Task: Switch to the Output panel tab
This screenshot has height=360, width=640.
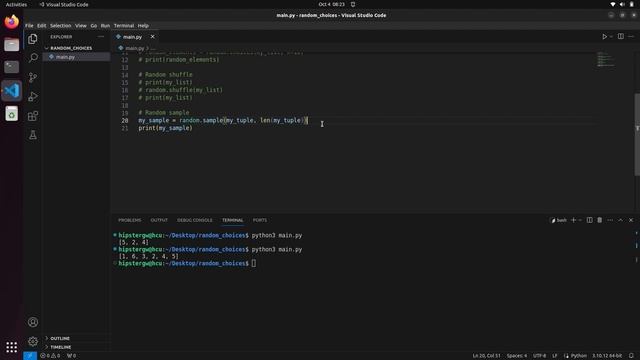Action: [x=159, y=220]
